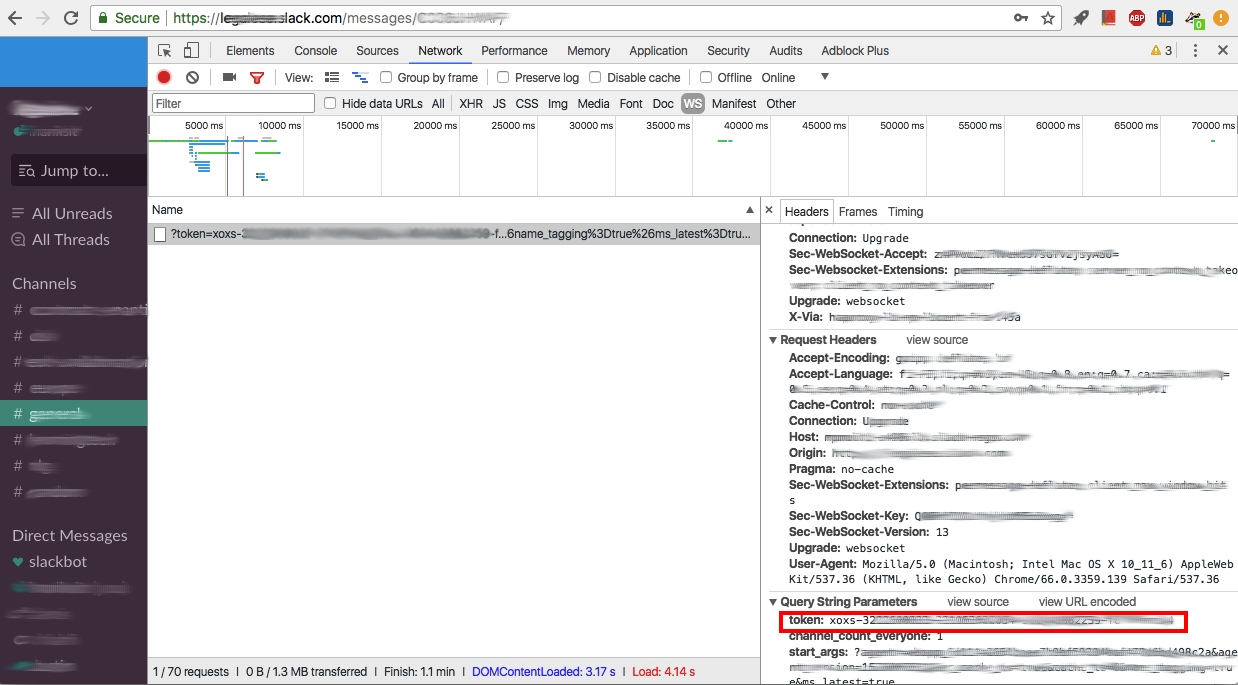This screenshot has width=1238, height=685.
Task: Click the key saved-password icon
Action: click(x=1021, y=18)
